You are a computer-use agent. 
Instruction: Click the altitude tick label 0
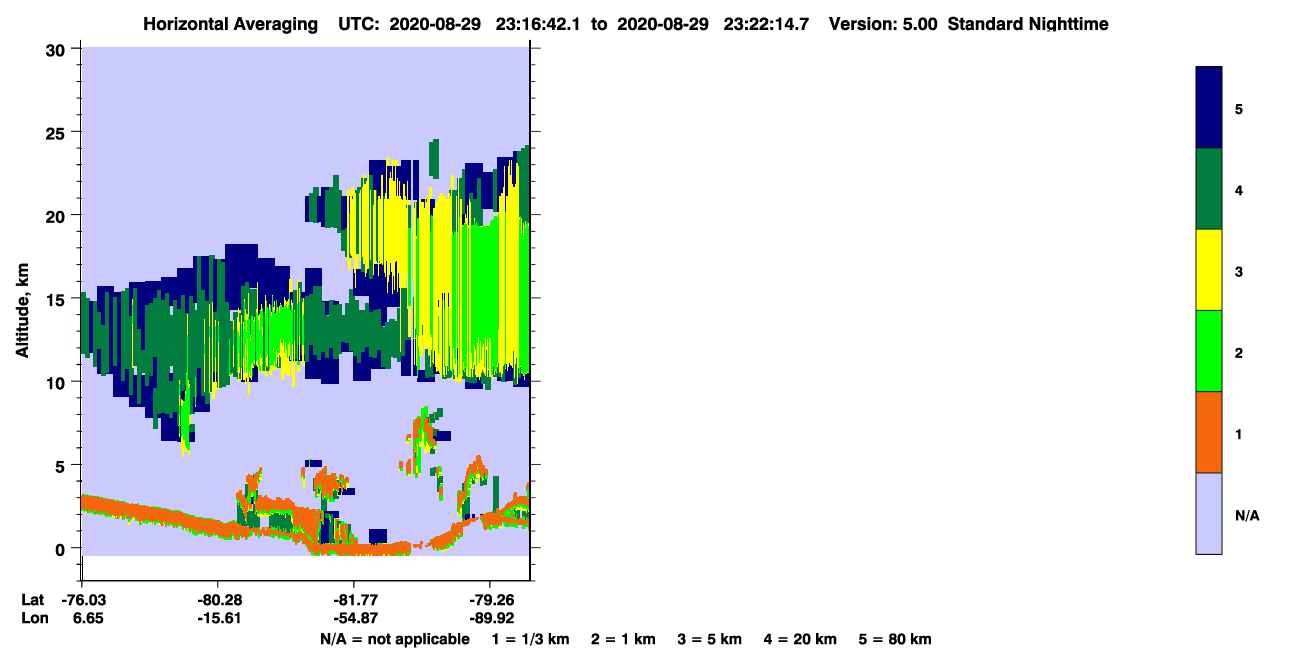62,548
